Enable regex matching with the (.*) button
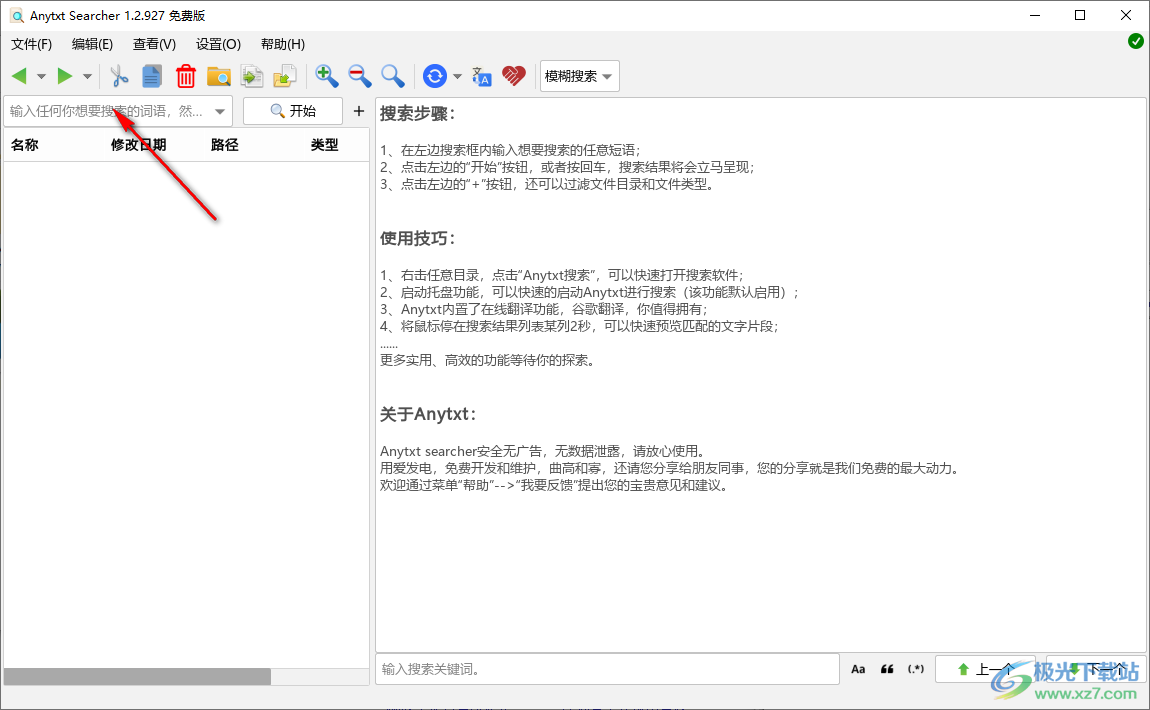 point(915,668)
